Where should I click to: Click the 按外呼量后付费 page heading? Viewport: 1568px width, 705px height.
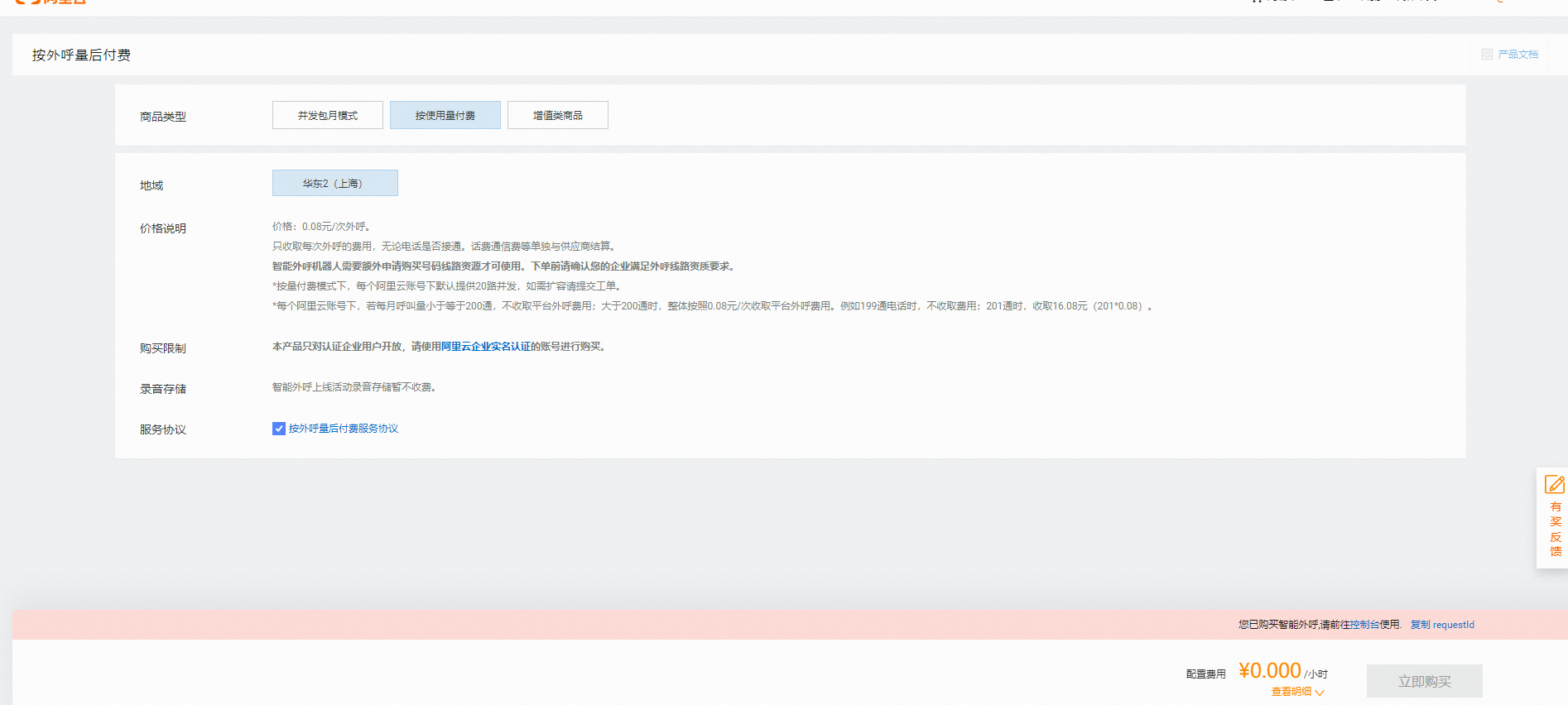tap(81, 55)
